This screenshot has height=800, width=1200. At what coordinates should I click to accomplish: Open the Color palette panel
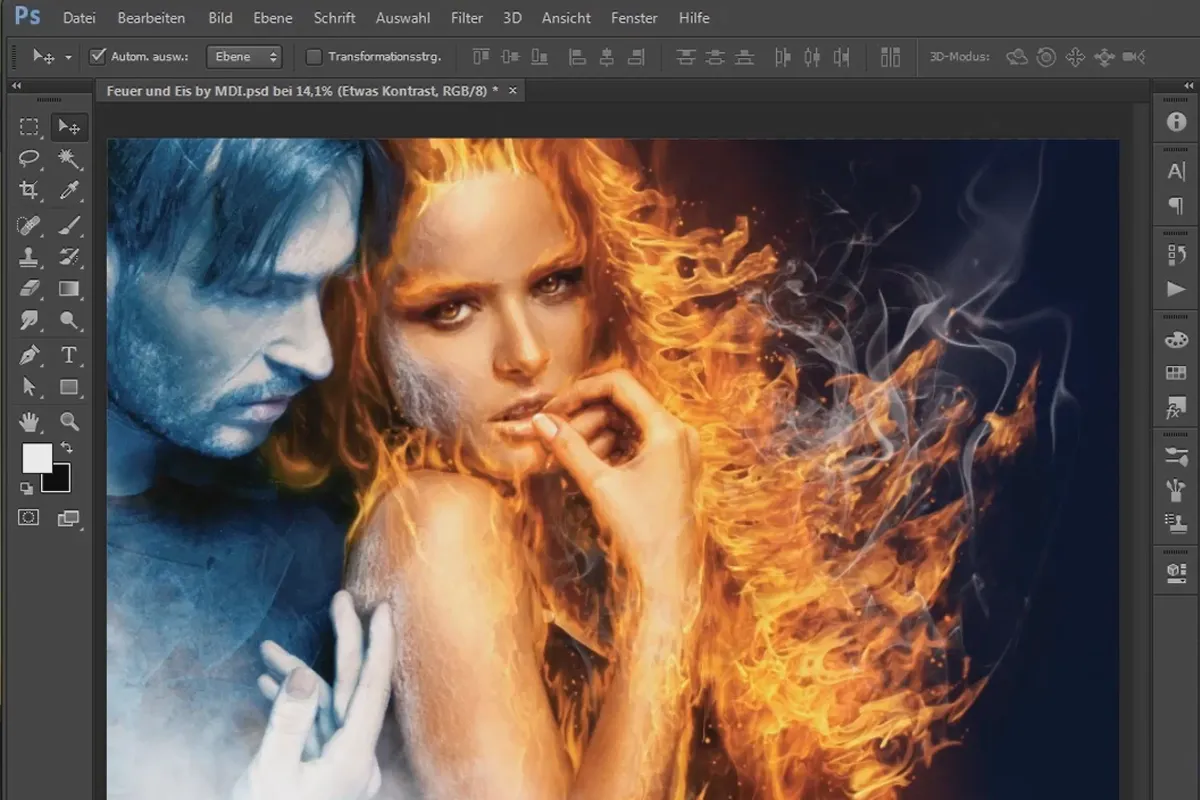point(1176,339)
